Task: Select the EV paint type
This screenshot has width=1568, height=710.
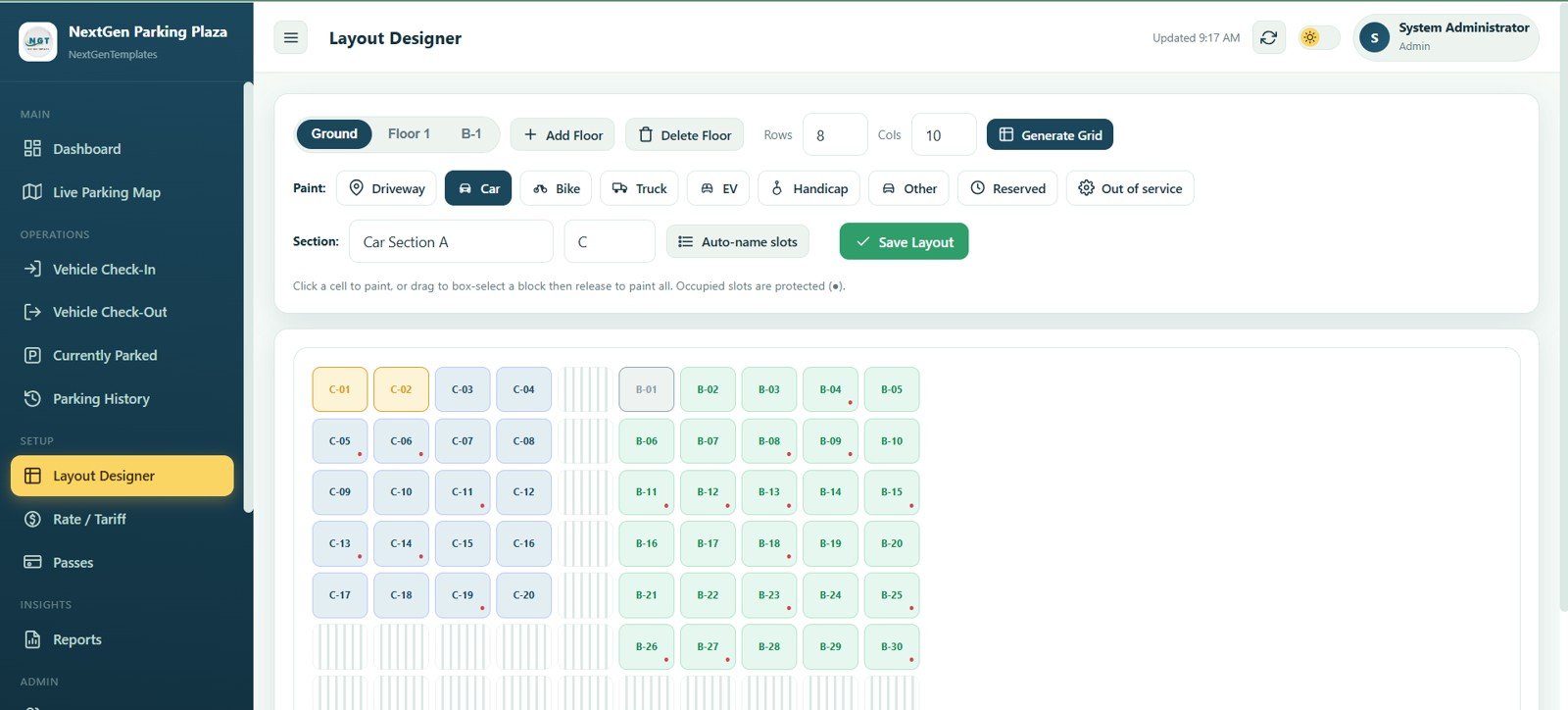Action: [x=718, y=188]
